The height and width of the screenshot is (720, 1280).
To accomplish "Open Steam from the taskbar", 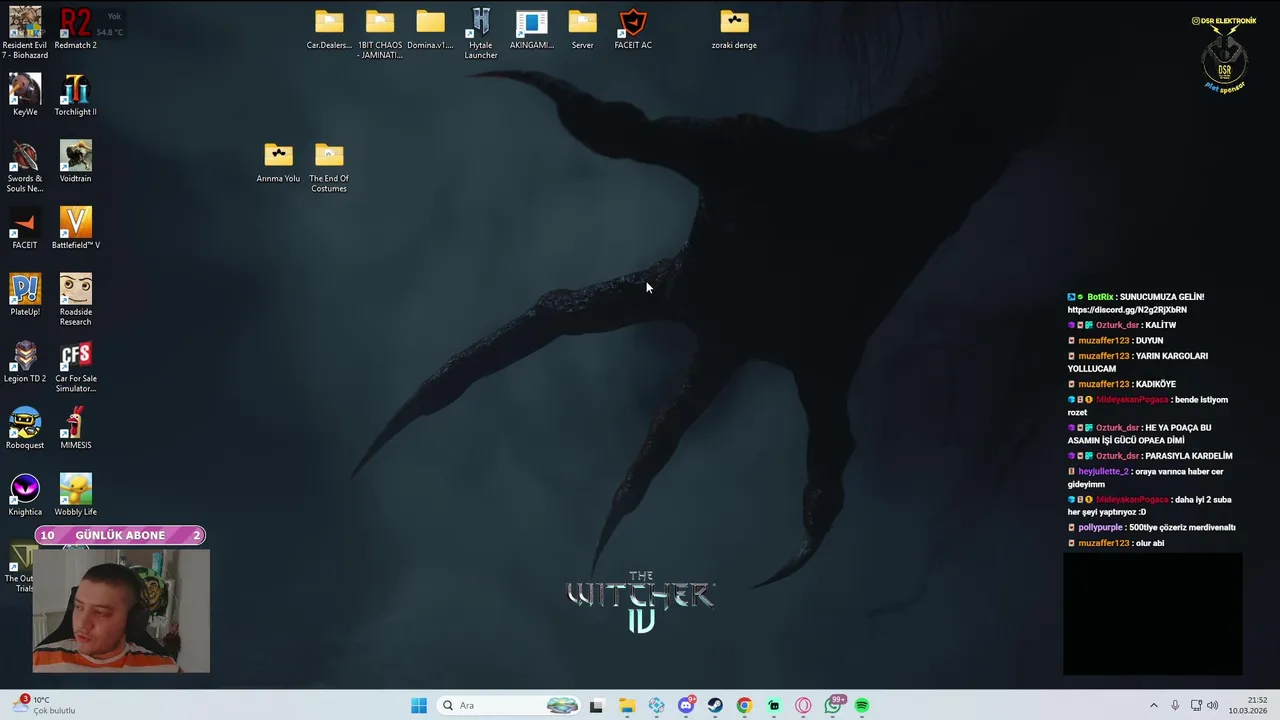I will 715,705.
